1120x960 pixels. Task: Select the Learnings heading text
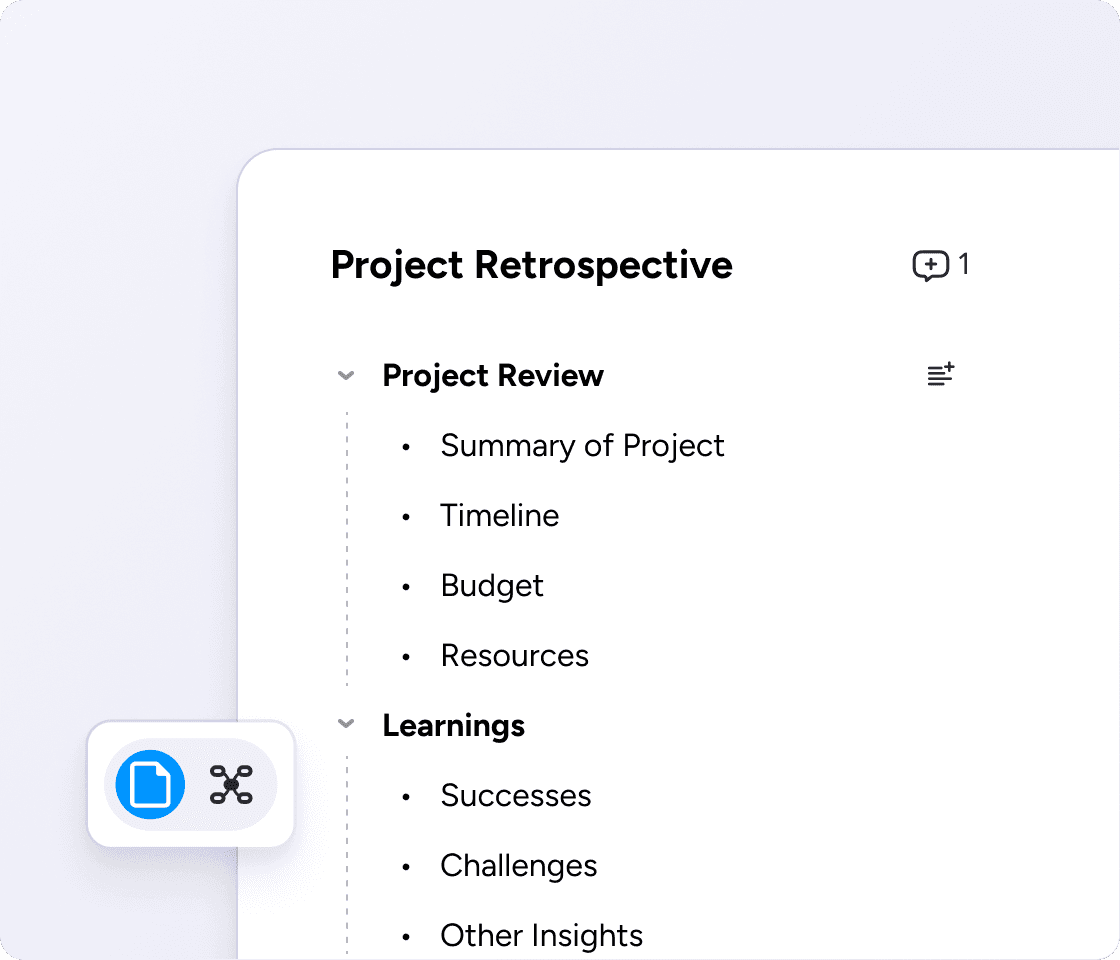point(453,725)
